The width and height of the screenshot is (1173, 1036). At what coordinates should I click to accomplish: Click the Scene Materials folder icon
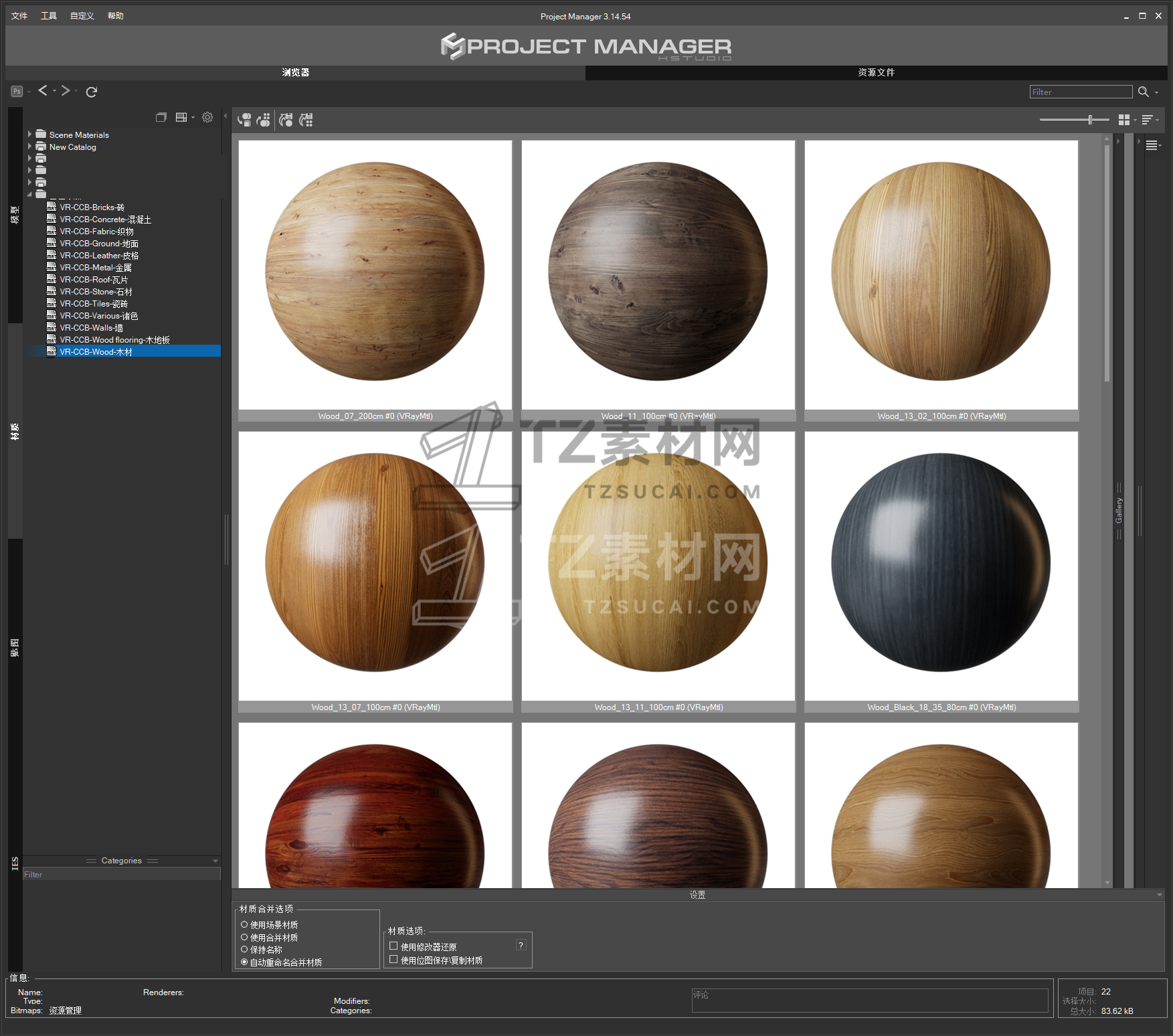point(41,135)
